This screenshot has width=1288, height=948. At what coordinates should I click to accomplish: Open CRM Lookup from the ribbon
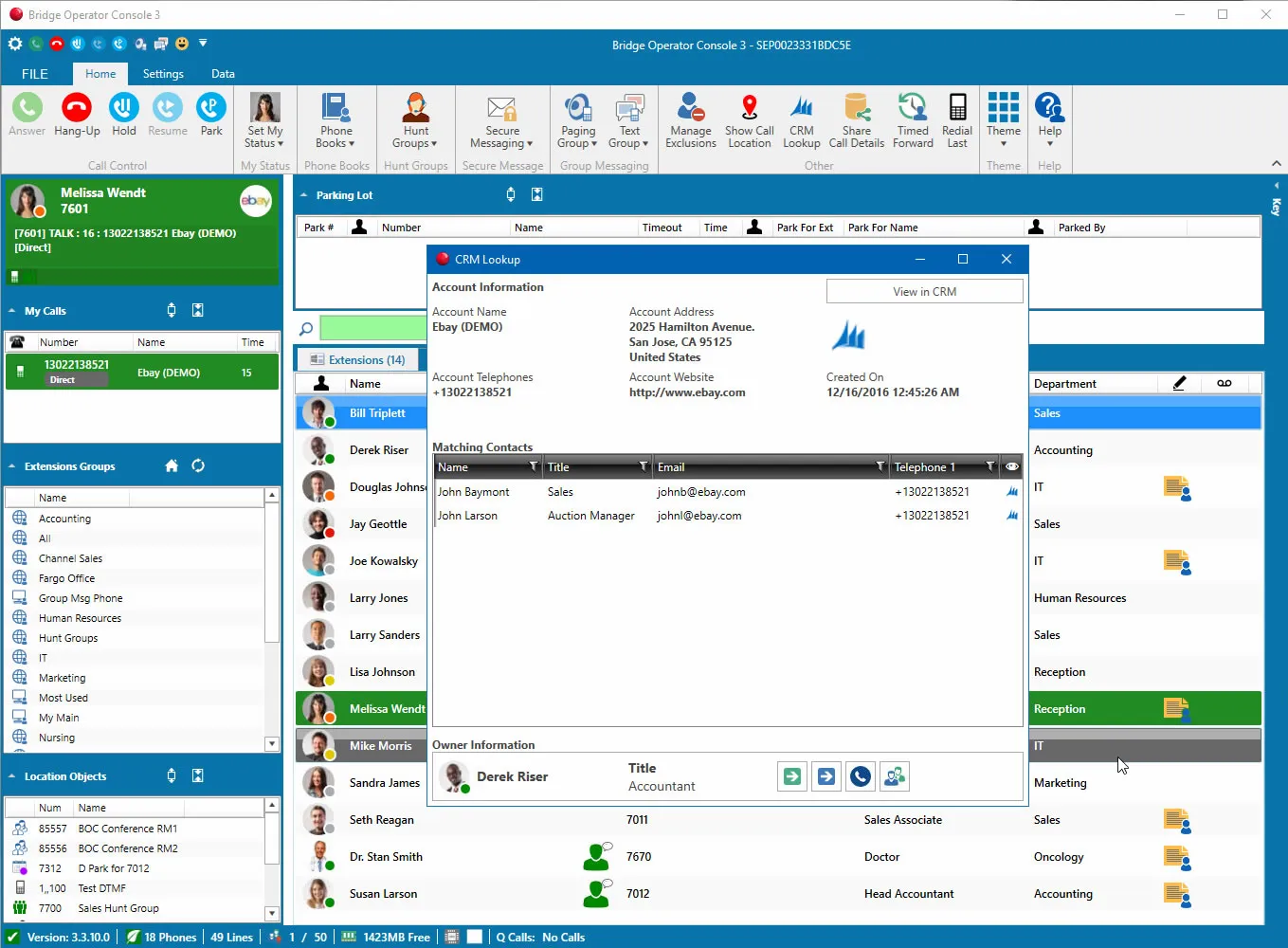[801, 119]
